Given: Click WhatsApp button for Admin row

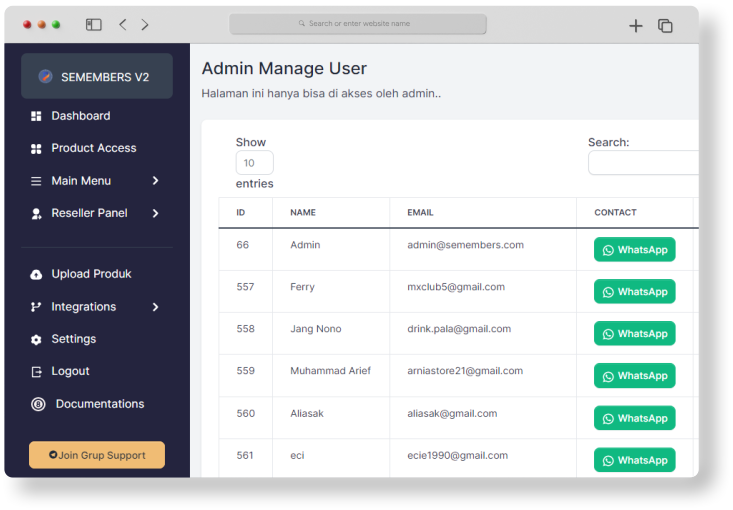Looking at the screenshot, I should (x=634, y=250).
